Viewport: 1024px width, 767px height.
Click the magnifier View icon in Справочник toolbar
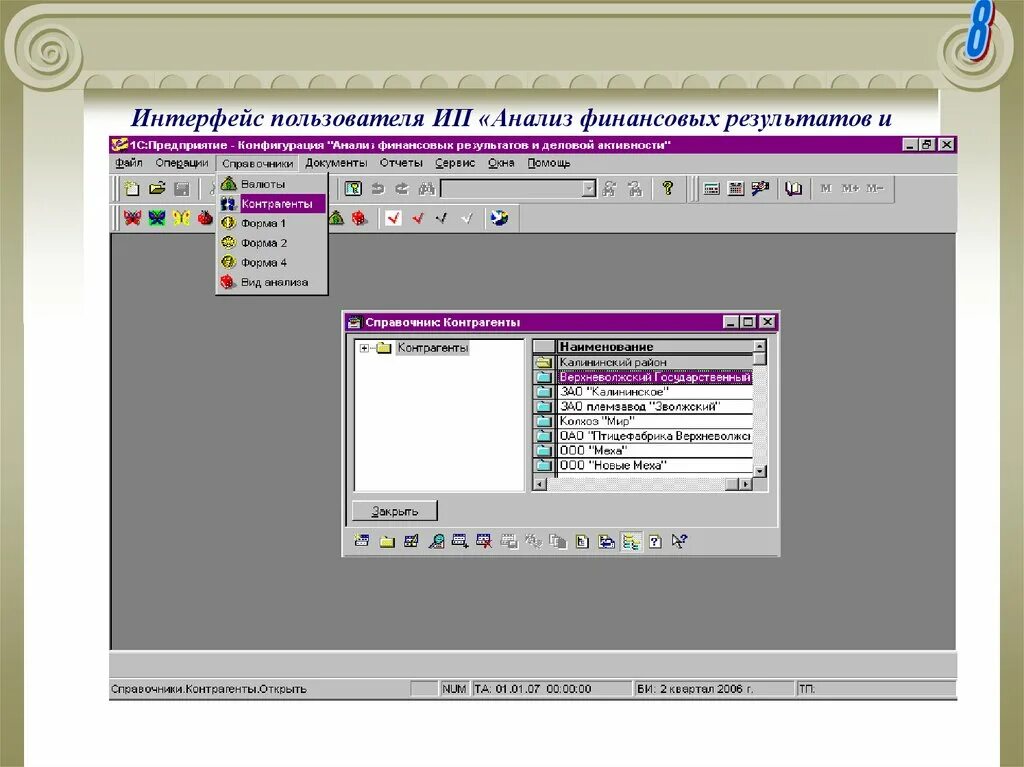coord(436,541)
